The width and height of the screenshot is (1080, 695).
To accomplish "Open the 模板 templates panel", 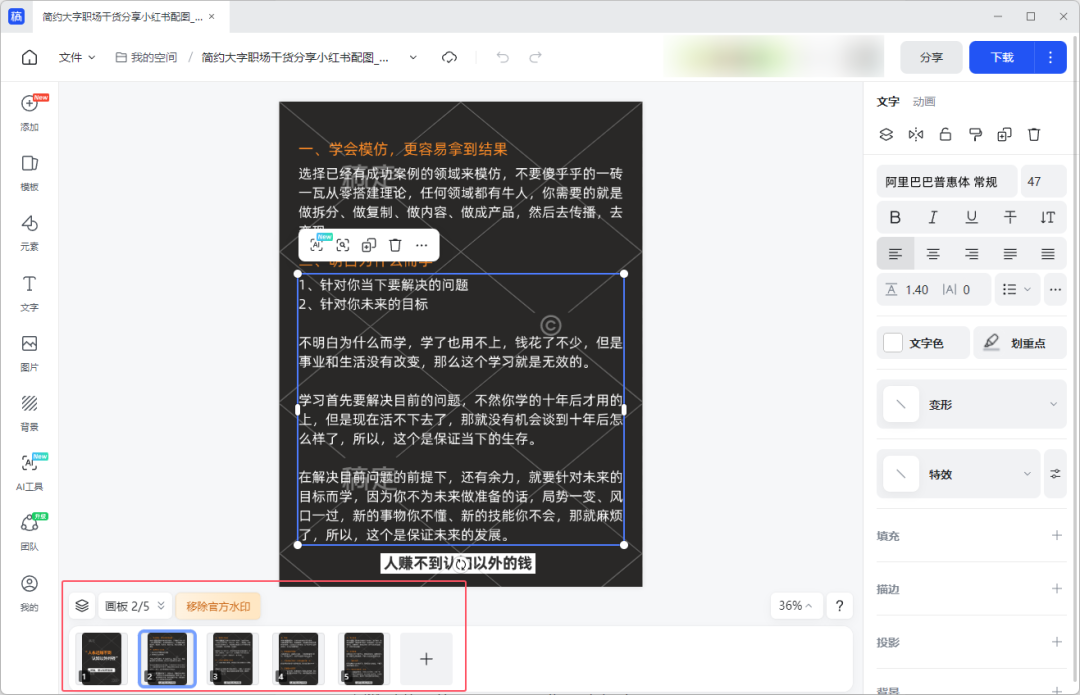I will [x=29, y=173].
